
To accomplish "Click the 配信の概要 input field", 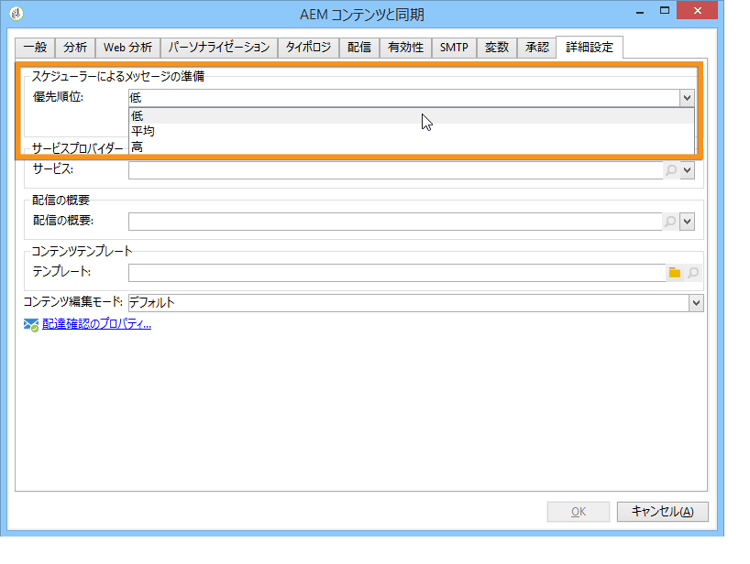I will coord(395,221).
